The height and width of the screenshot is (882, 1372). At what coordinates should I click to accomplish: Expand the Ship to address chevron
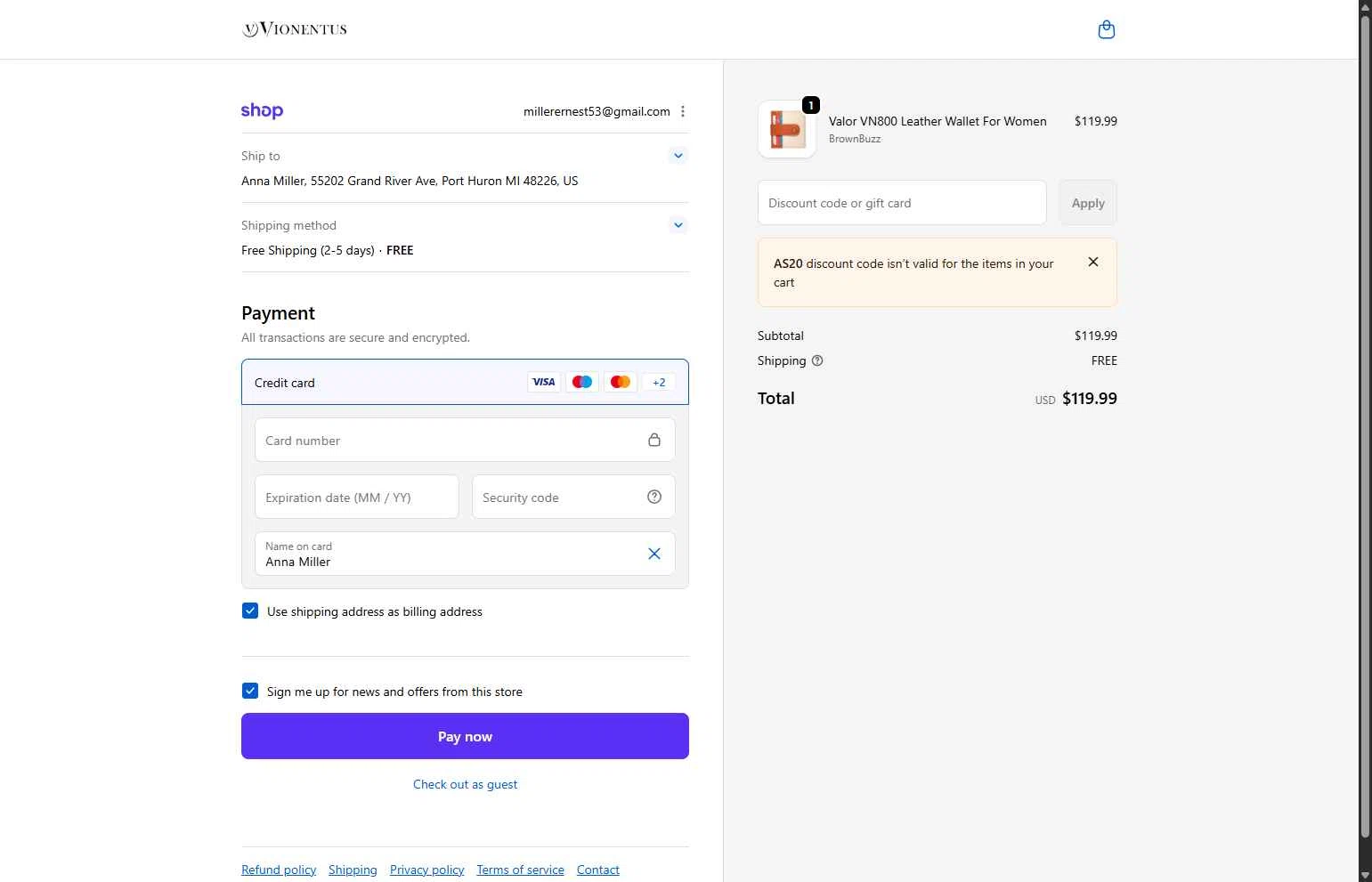[678, 156]
